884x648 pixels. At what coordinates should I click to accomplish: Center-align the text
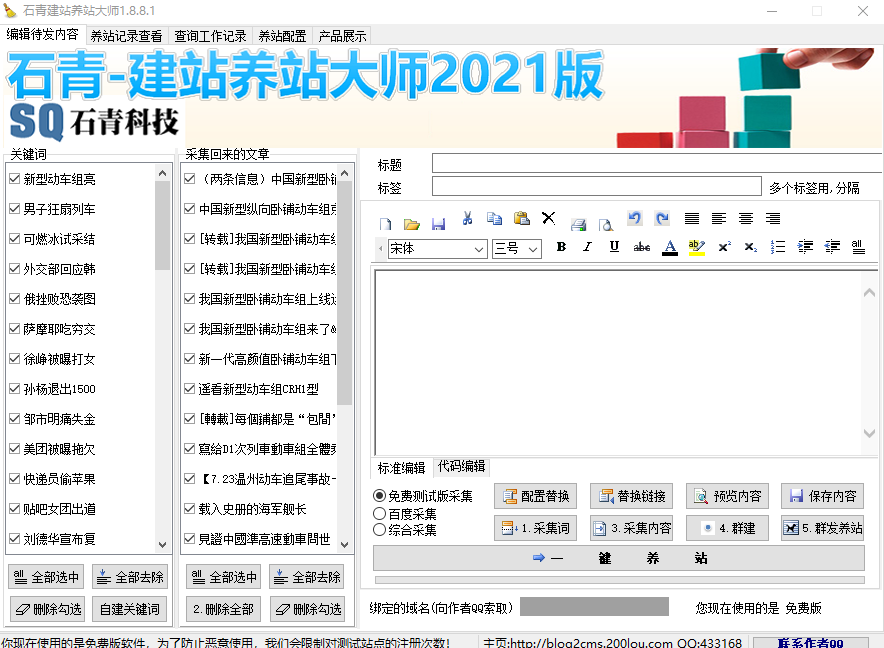click(746, 218)
